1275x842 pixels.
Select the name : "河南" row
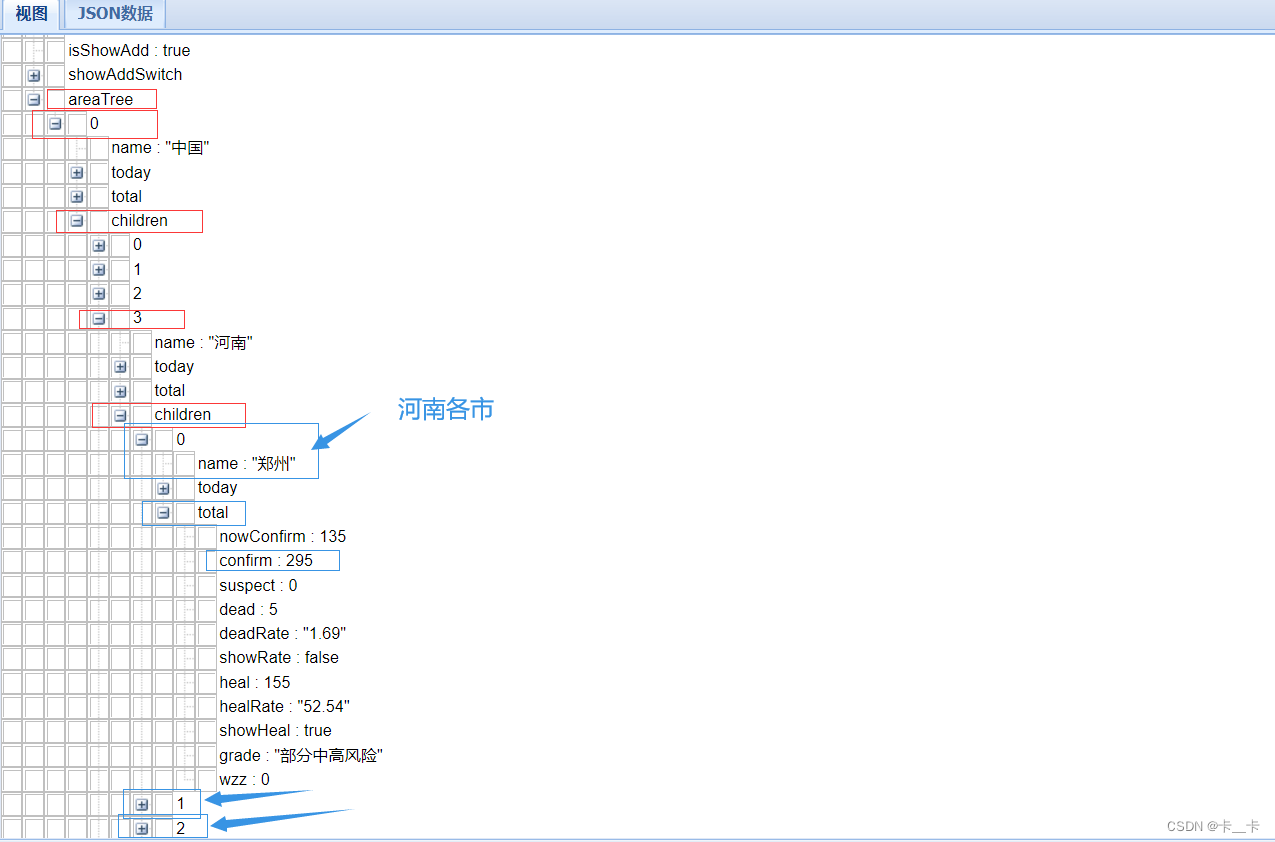(x=203, y=342)
